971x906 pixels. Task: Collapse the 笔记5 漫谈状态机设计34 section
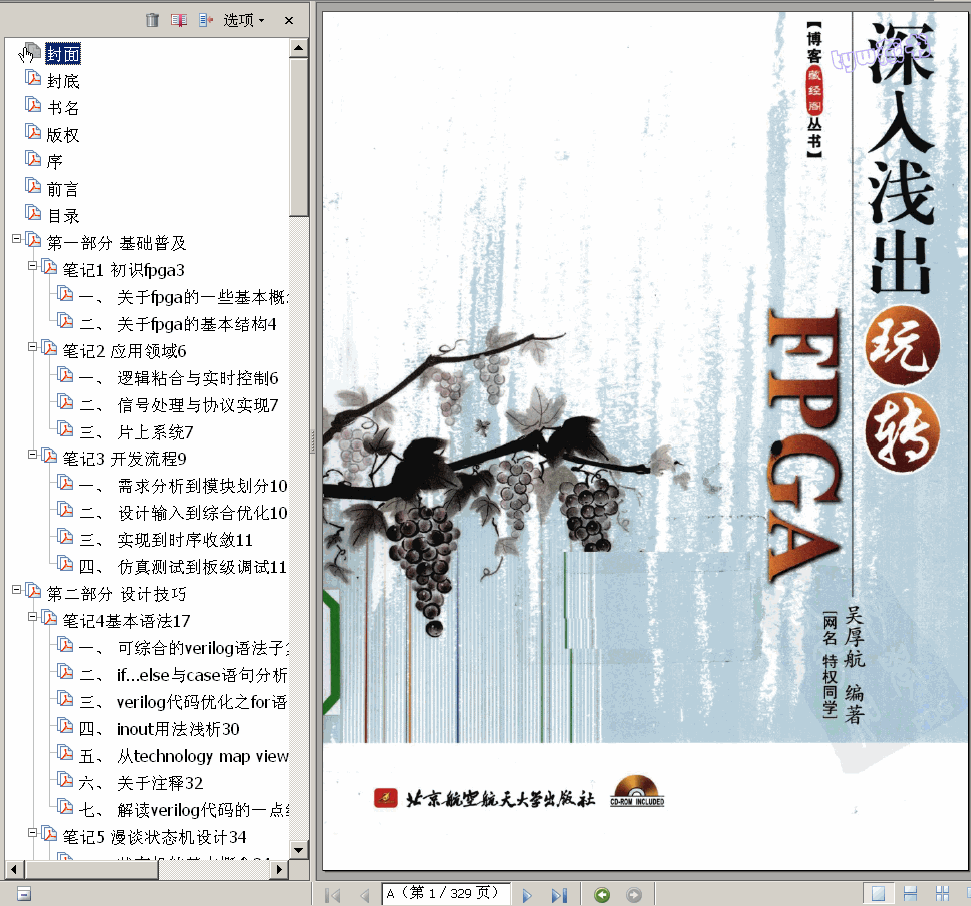click(x=32, y=833)
